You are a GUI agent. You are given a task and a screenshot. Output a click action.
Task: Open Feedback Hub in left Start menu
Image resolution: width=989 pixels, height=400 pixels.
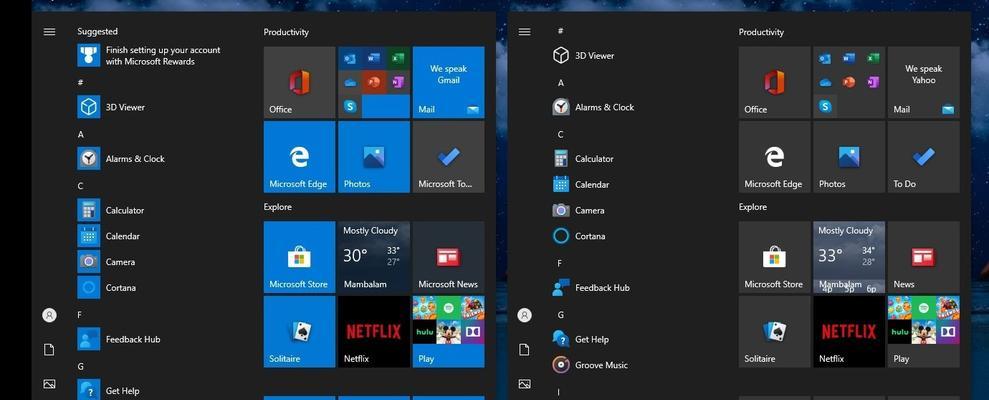tap(119, 339)
